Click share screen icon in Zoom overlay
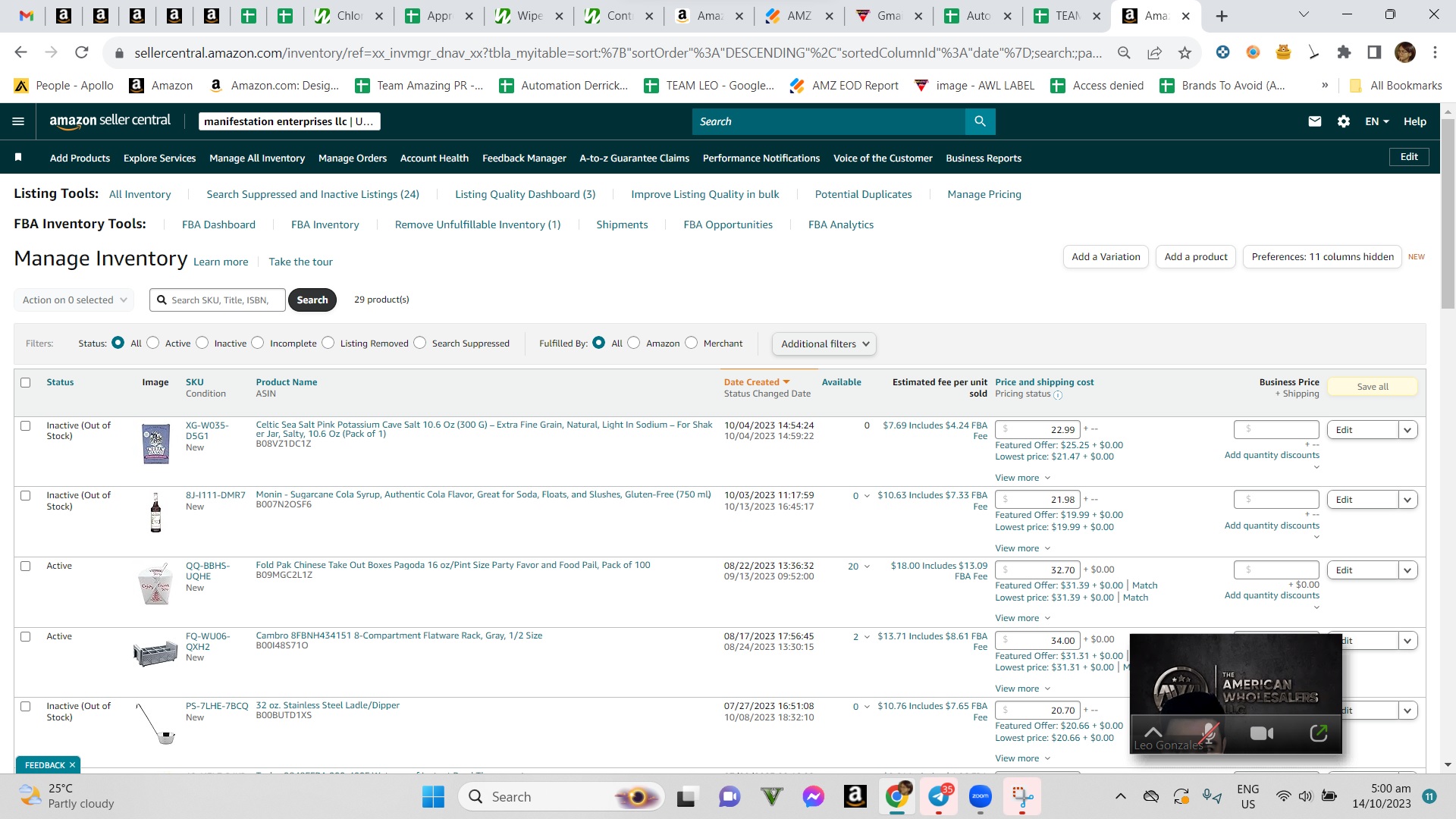Viewport: 1456px width, 819px height. 1319,733
